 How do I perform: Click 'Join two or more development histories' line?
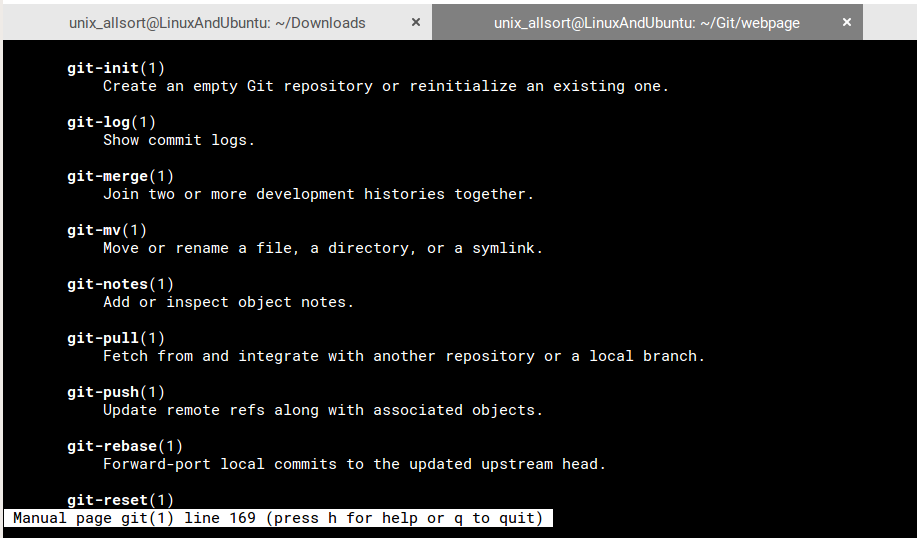[x=319, y=194]
